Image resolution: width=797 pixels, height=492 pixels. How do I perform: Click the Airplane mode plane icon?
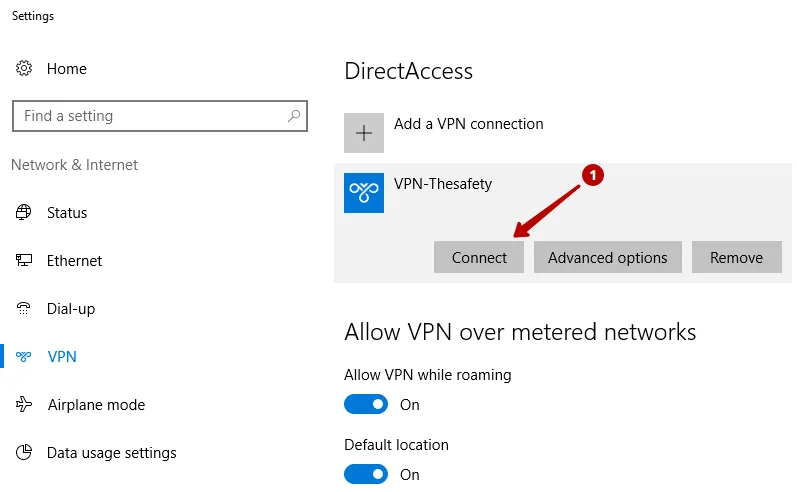coord(23,404)
